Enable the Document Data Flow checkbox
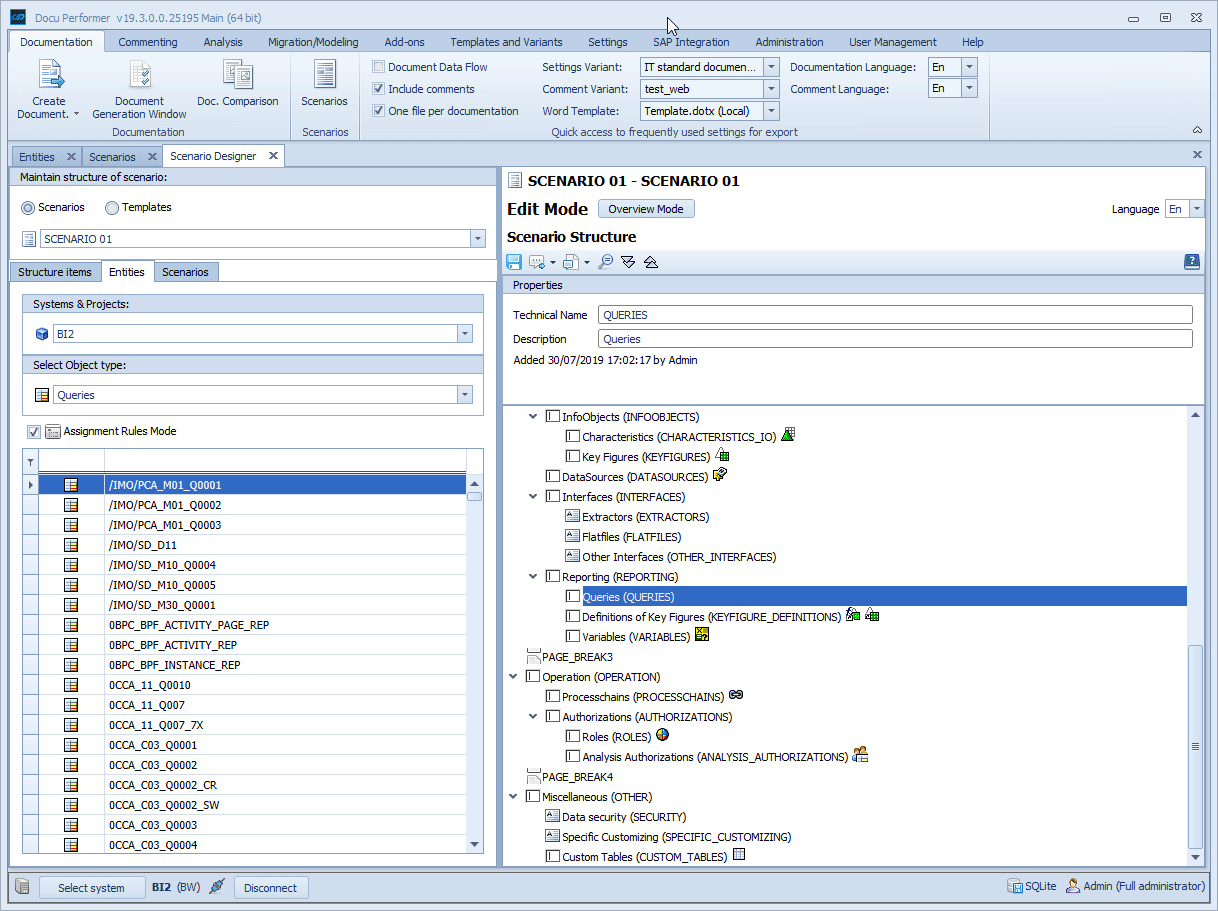This screenshot has width=1218, height=911. point(378,66)
